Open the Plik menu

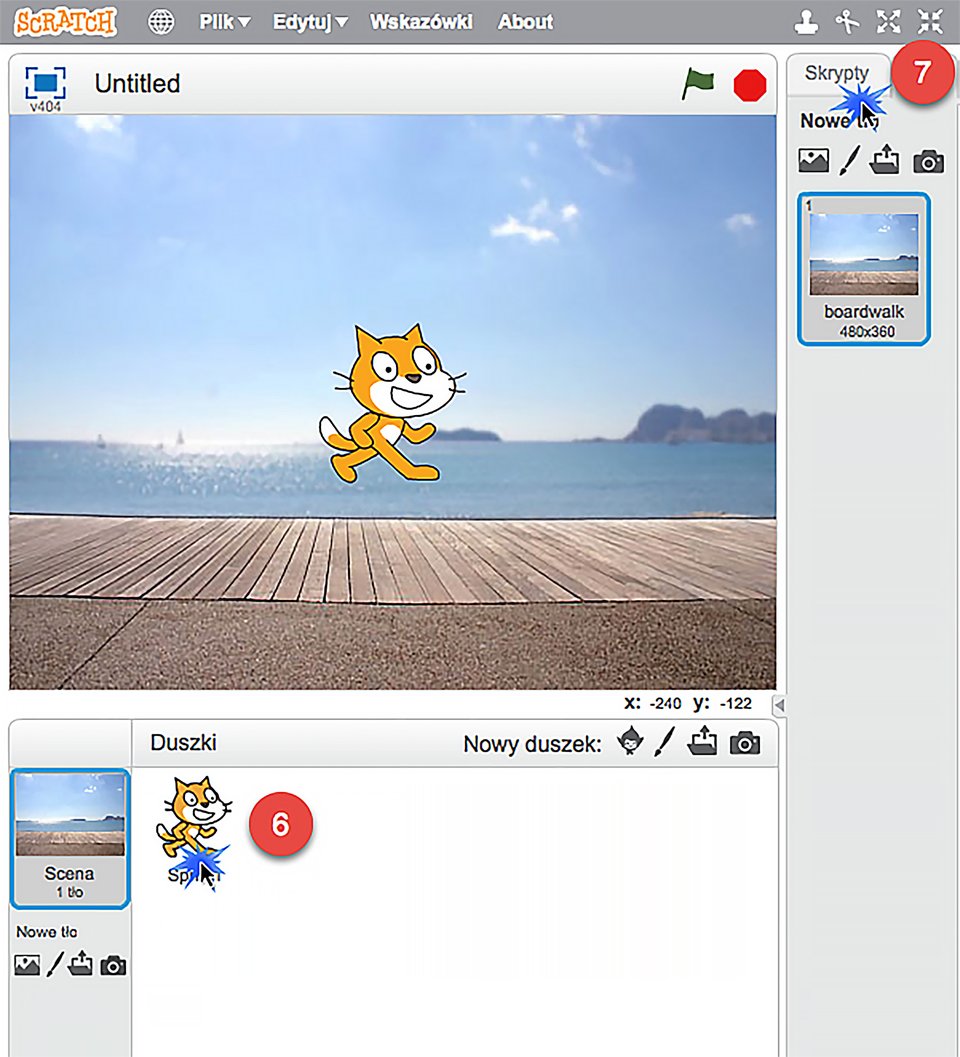point(224,22)
